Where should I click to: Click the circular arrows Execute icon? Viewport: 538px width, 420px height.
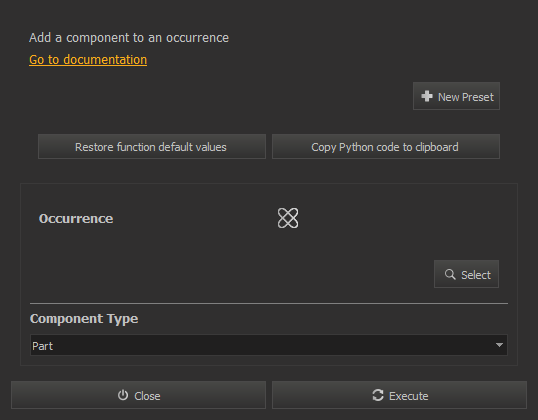coord(378,395)
